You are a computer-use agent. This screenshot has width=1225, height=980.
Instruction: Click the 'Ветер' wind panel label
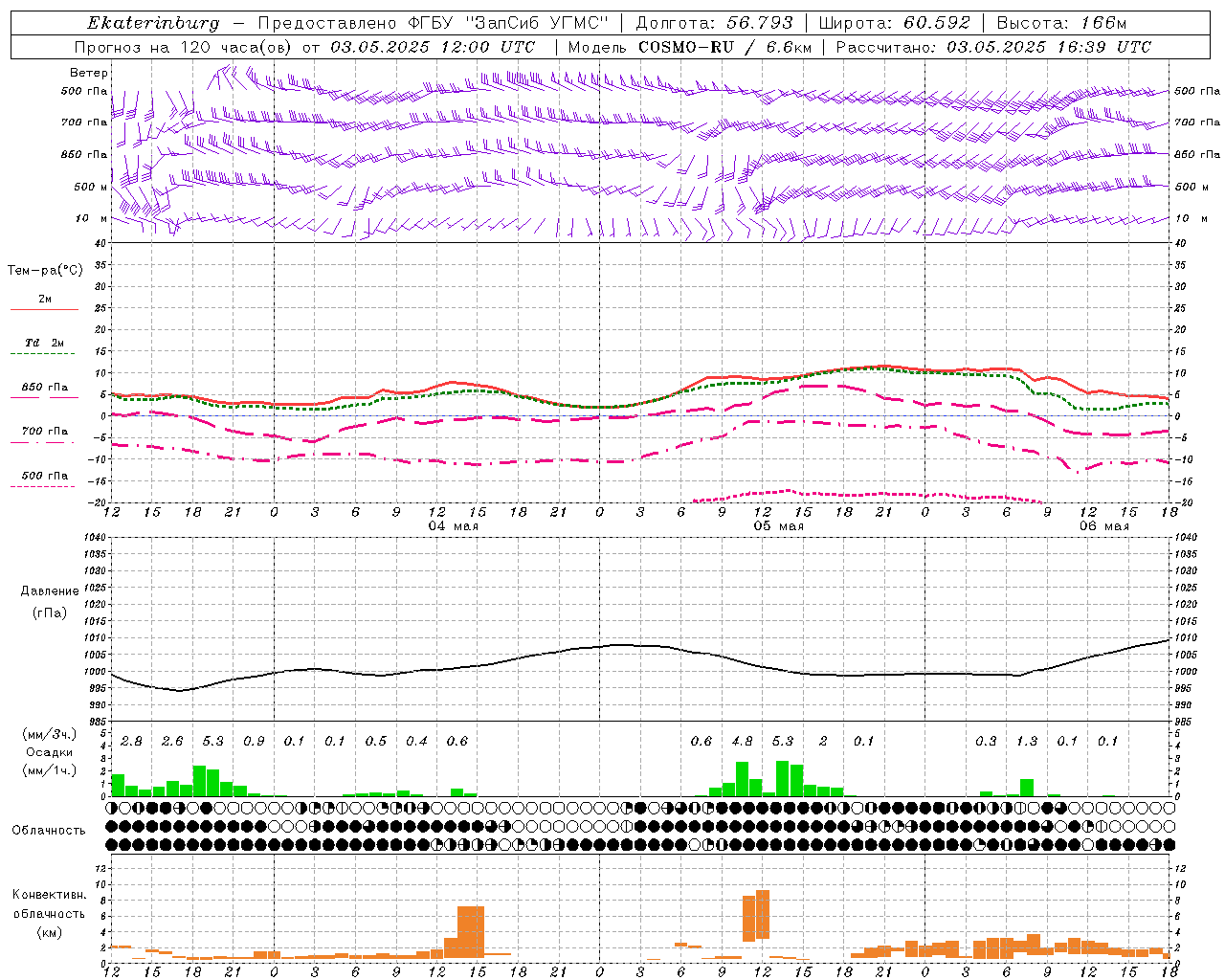89,73
